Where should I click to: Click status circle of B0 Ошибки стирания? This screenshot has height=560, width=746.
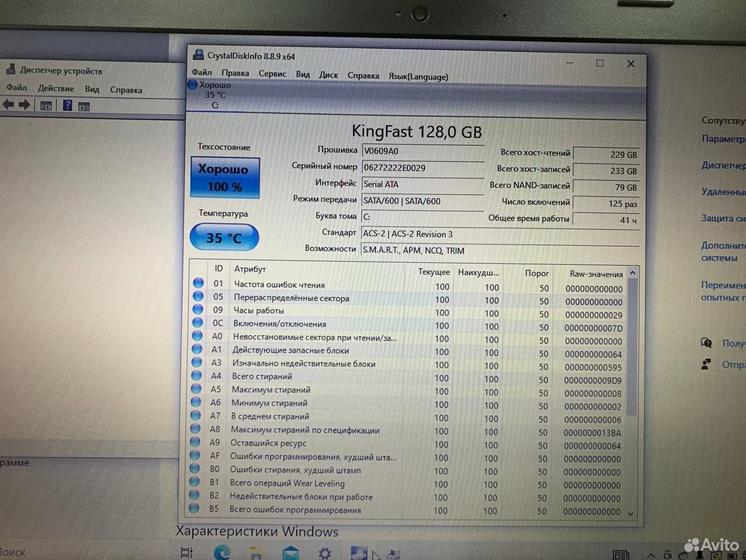[194, 469]
